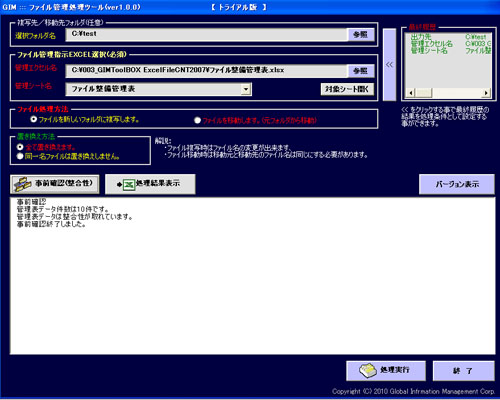Click the ファイル整備管理表 sheet combo box

tap(158, 89)
